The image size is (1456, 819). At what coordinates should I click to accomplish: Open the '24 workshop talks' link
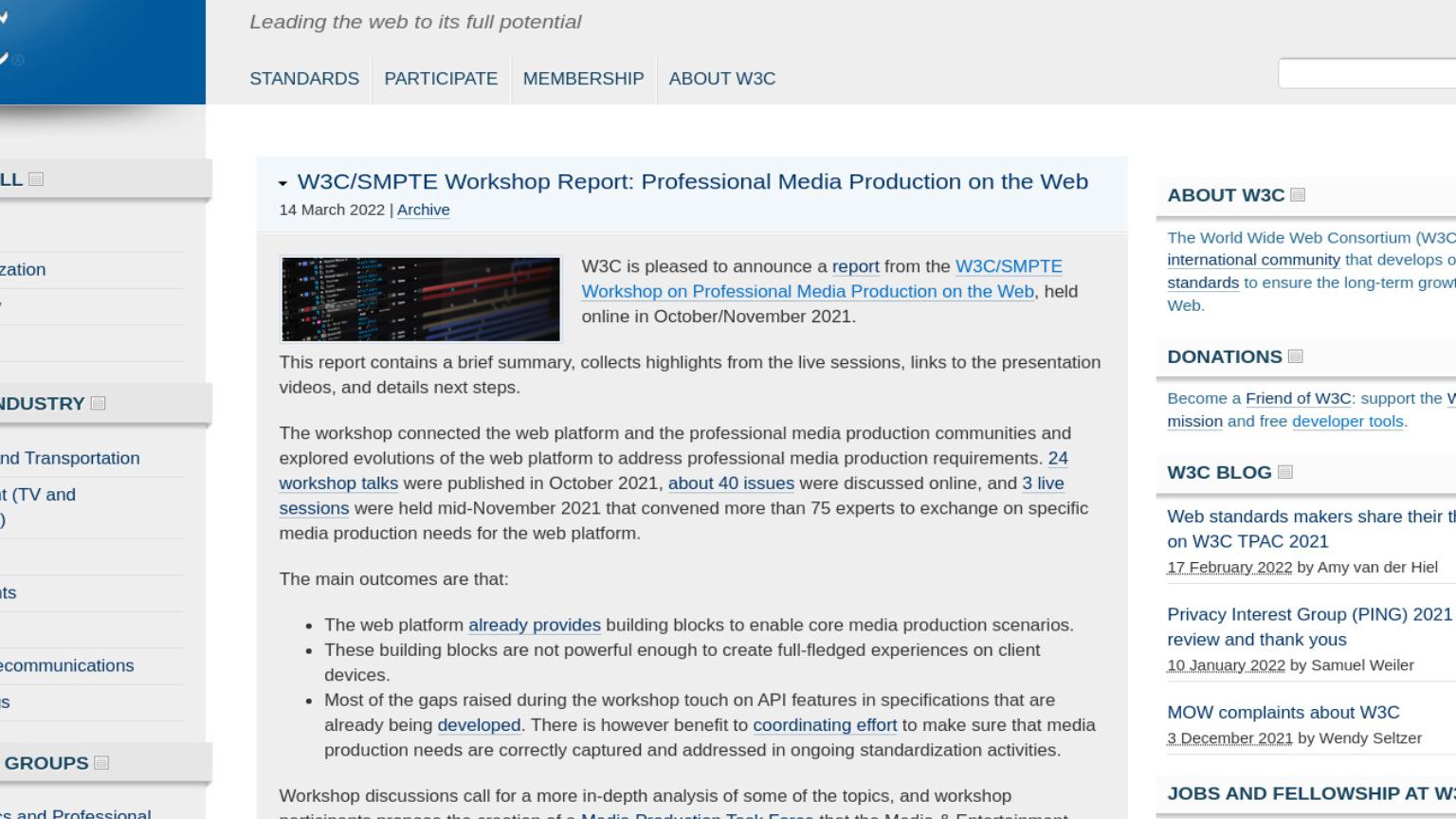[673, 470]
